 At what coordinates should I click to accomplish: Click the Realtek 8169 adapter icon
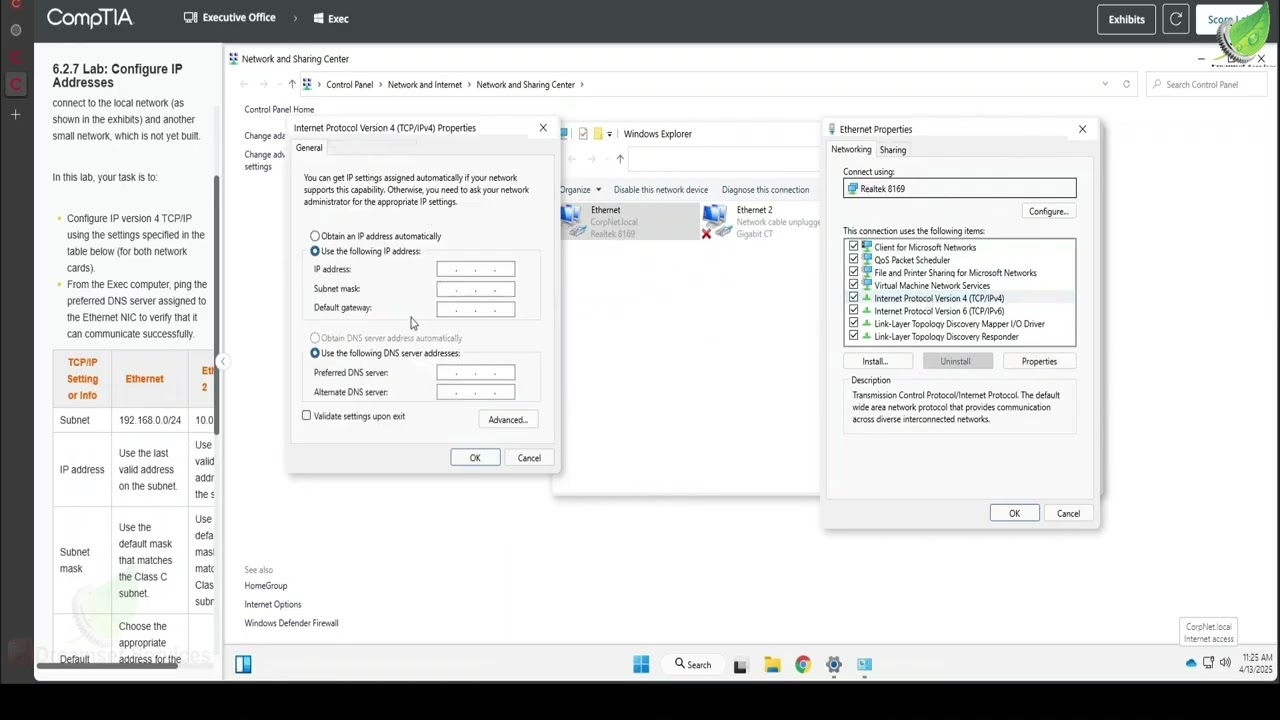coord(852,188)
